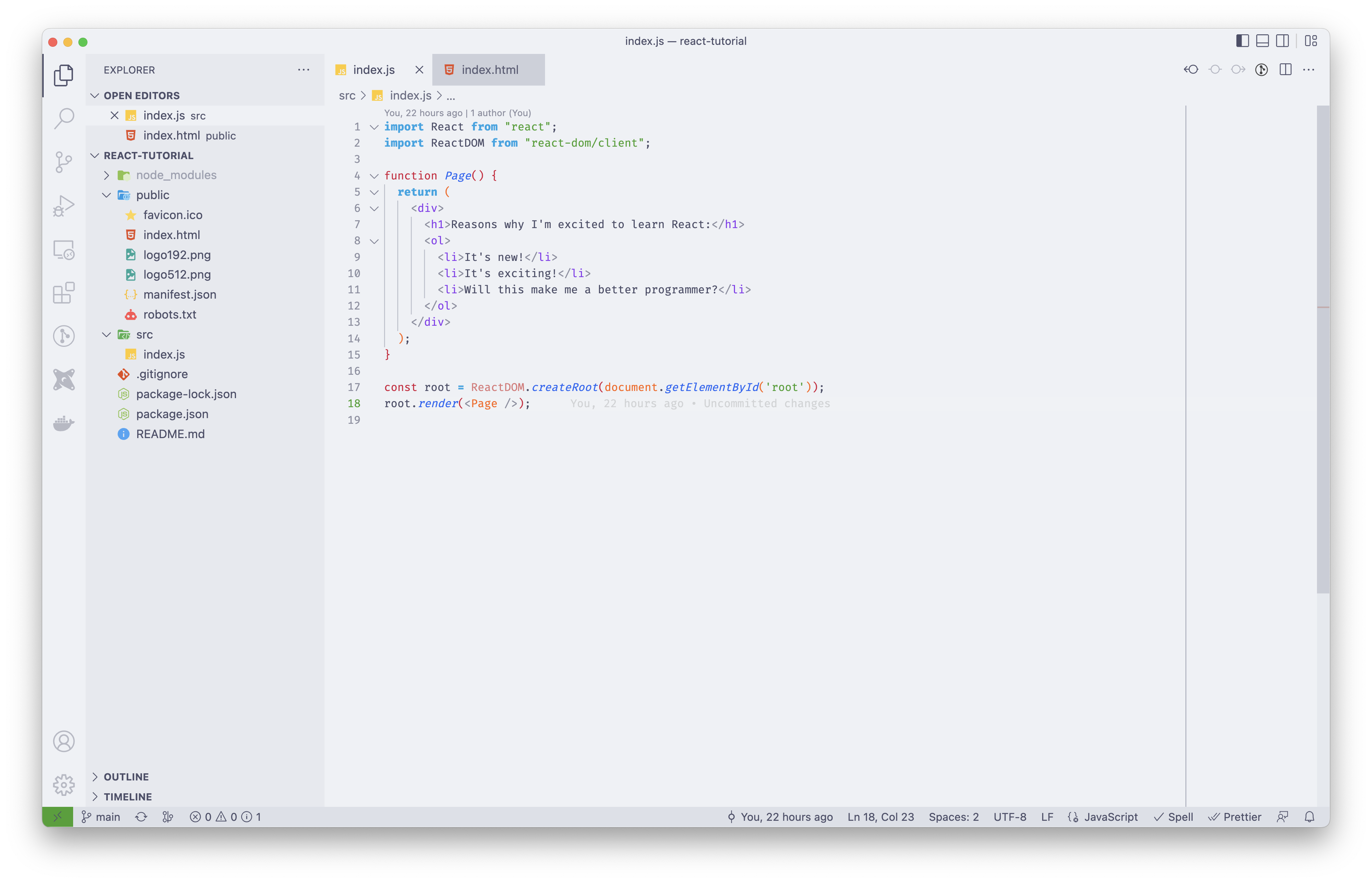Click the Spell check status item

[x=1174, y=817]
